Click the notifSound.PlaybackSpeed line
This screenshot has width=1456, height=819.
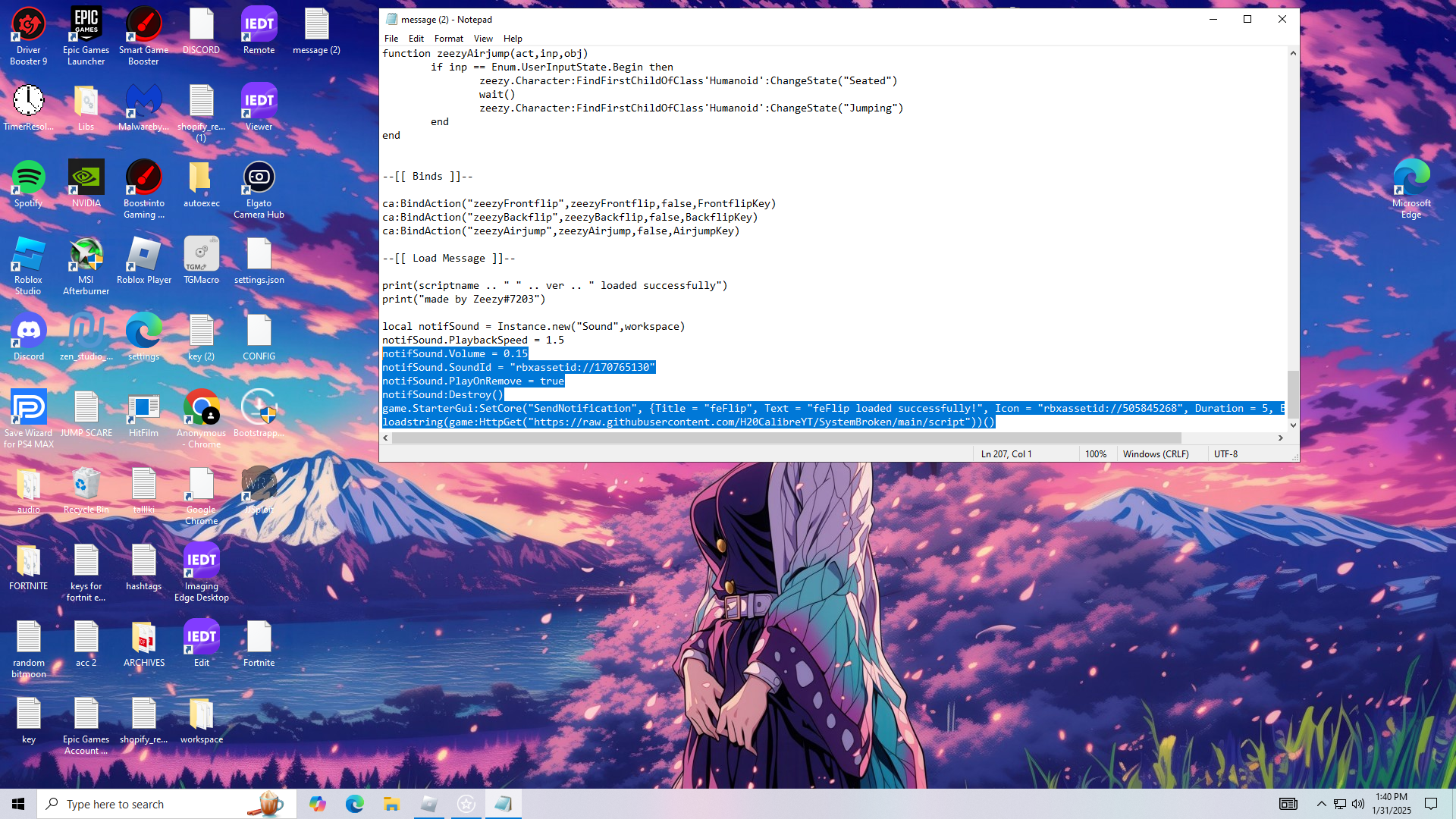coord(473,340)
